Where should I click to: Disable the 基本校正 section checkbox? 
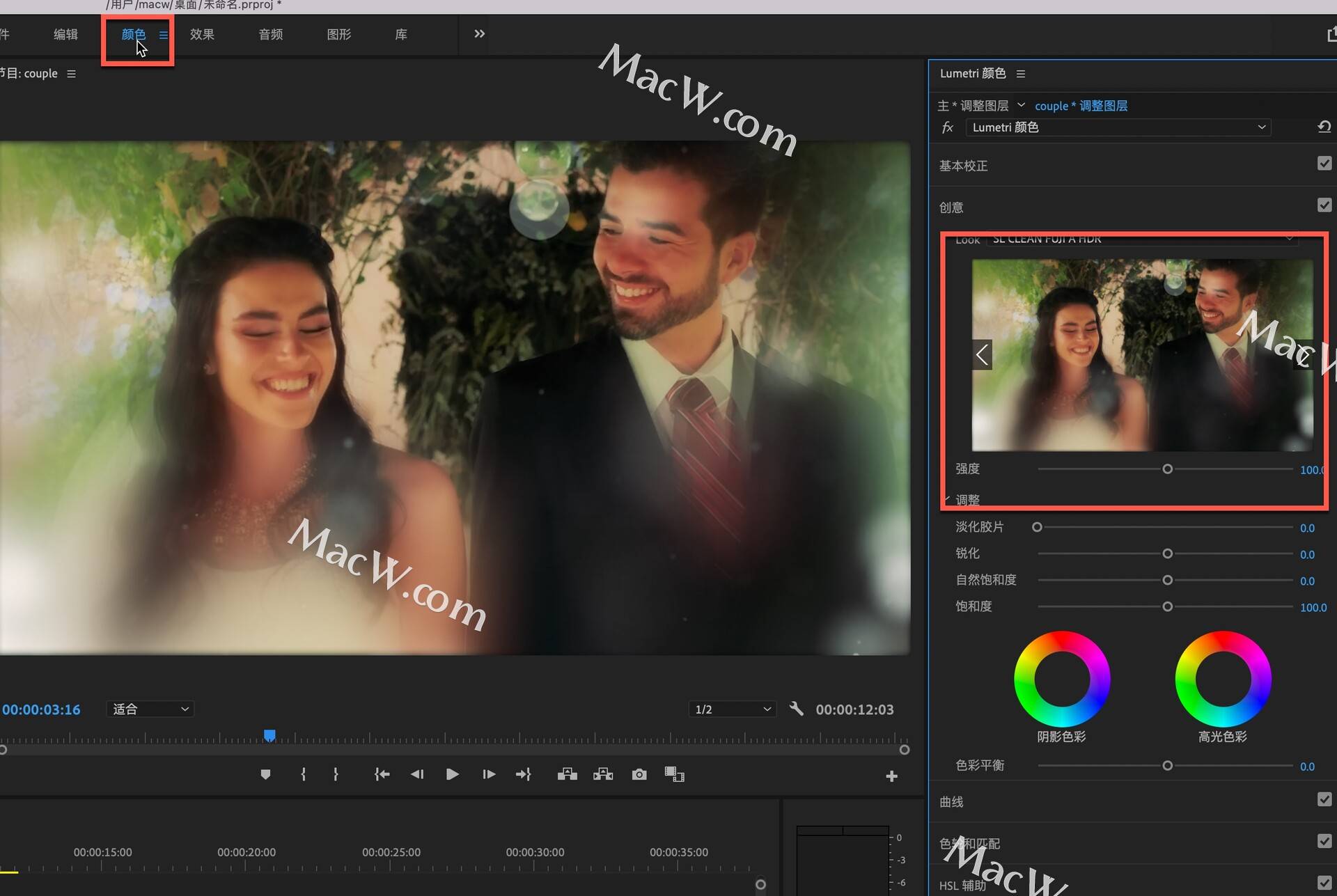[1324, 164]
